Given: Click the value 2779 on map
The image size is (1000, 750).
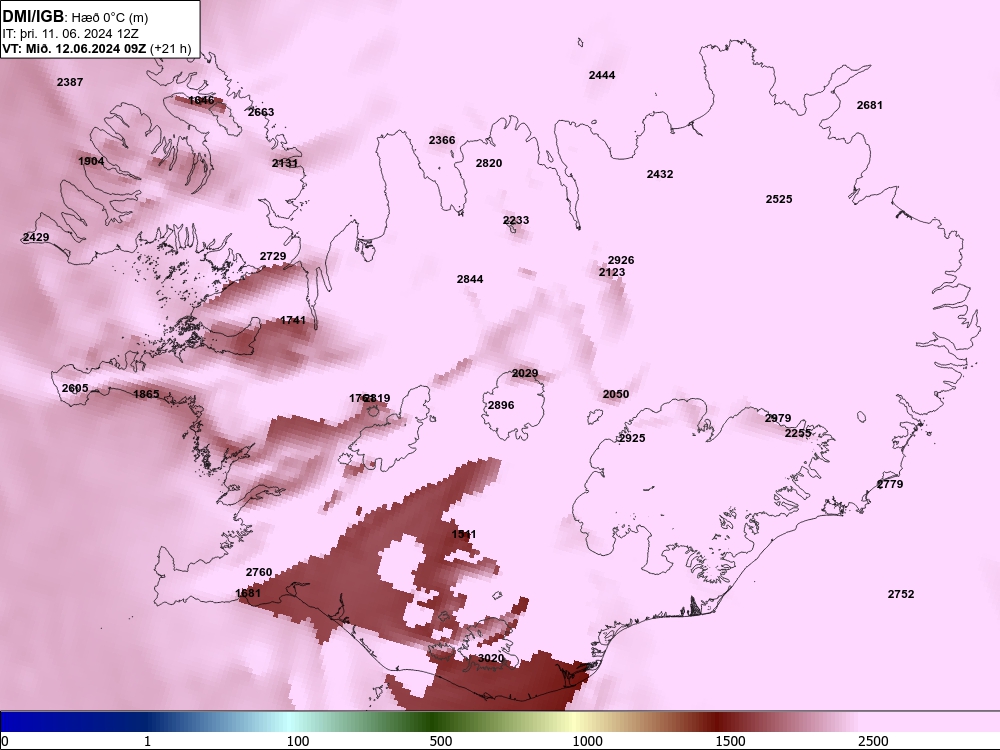Looking at the screenshot, I should click(890, 485).
